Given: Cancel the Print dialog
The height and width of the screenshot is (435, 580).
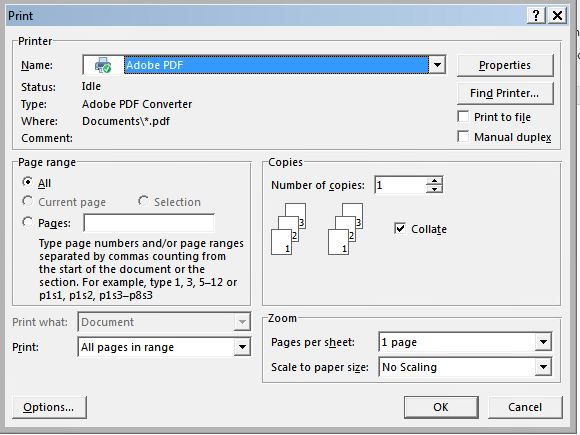Looking at the screenshot, I should coord(525,407).
